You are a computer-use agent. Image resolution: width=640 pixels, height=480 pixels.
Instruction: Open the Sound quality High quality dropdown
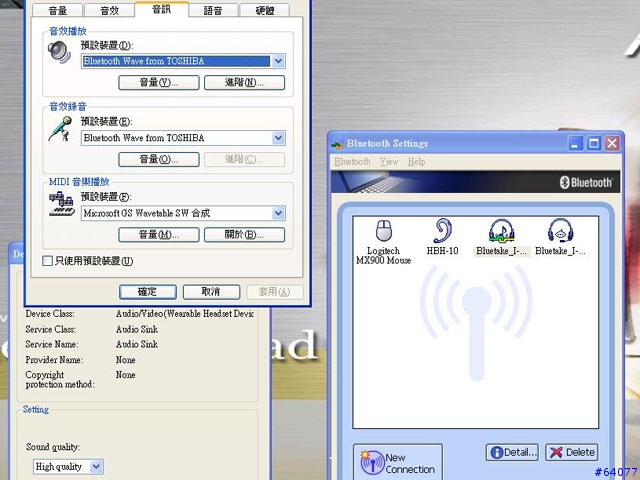coord(96,467)
